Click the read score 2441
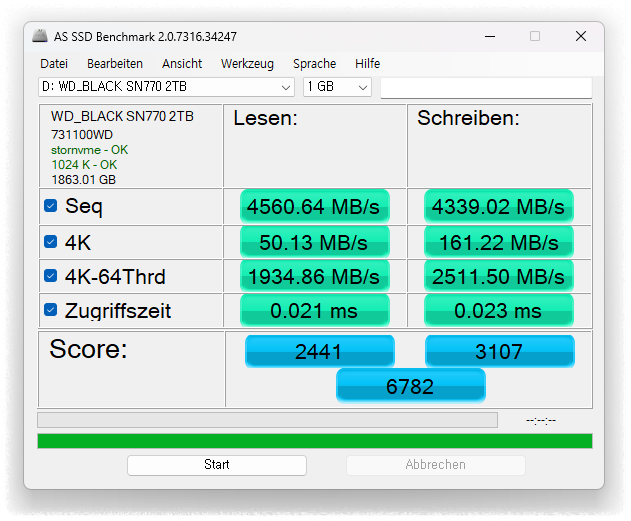The width and height of the screenshot is (631, 521). click(320, 351)
